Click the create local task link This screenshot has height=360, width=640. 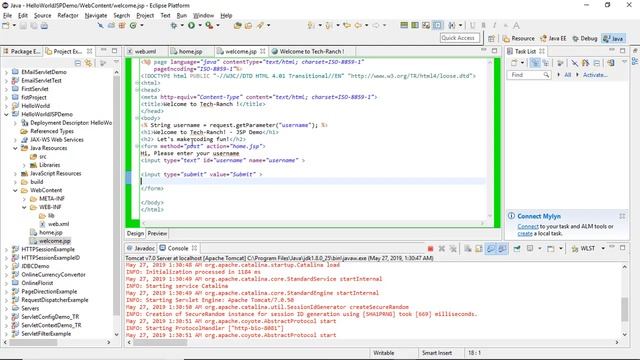[525, 234]
